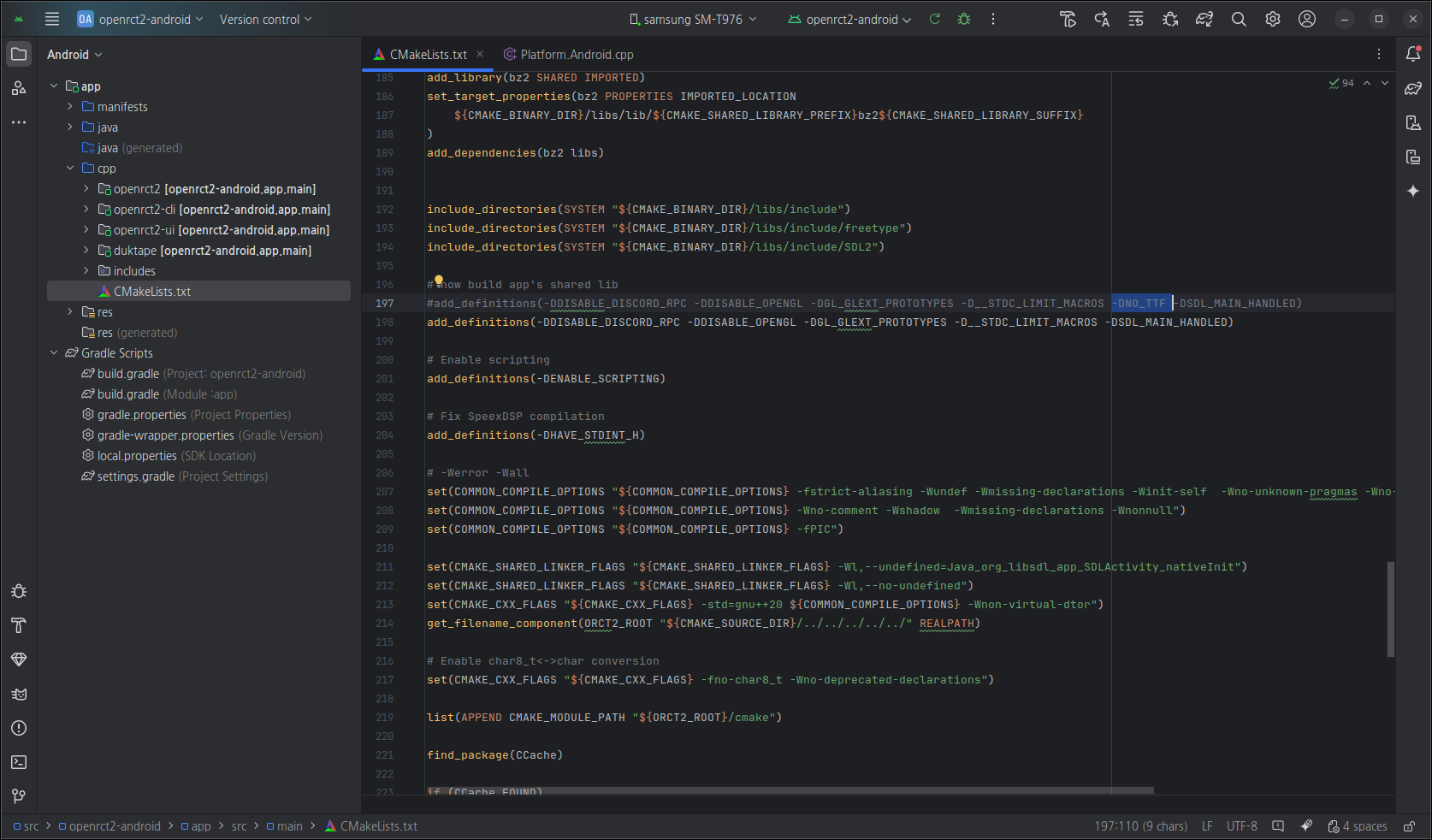This screenshot has height=840, width=1432.
Task: Open Notifications bell panel
Action: tap(1413, 54)
